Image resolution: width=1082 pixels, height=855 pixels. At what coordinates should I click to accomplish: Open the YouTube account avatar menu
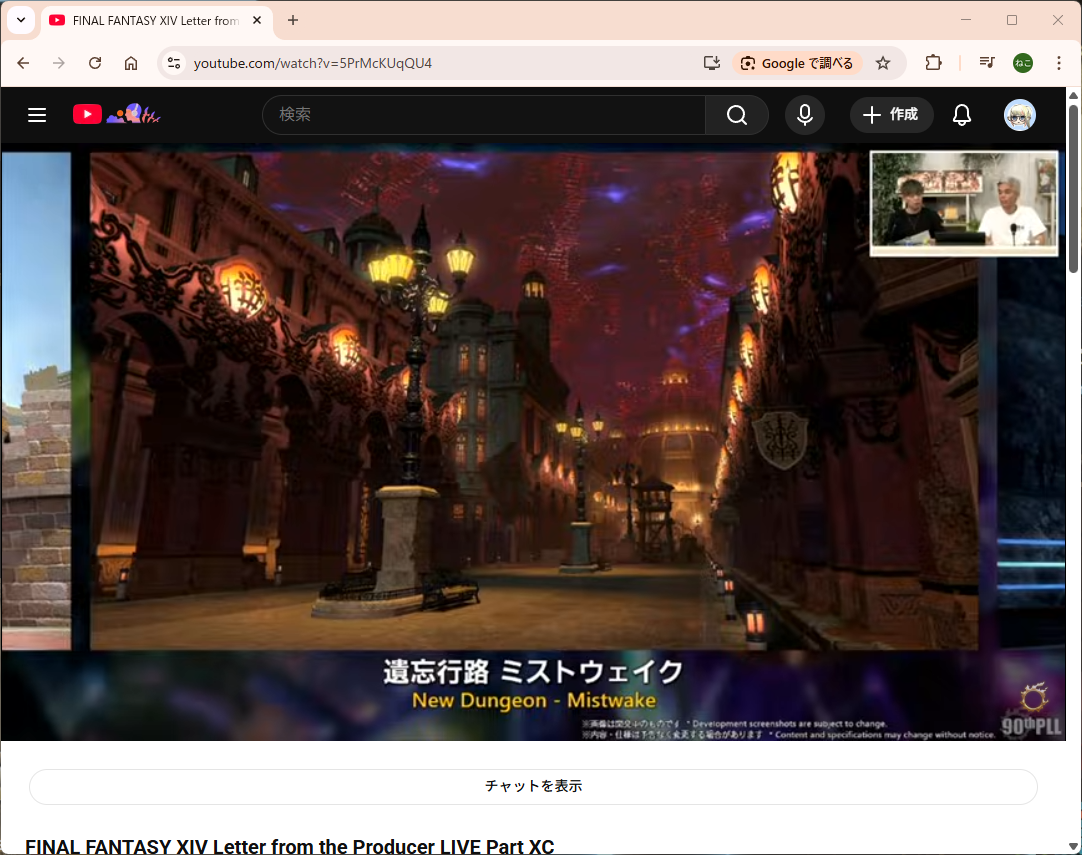tap(1019, 115)
